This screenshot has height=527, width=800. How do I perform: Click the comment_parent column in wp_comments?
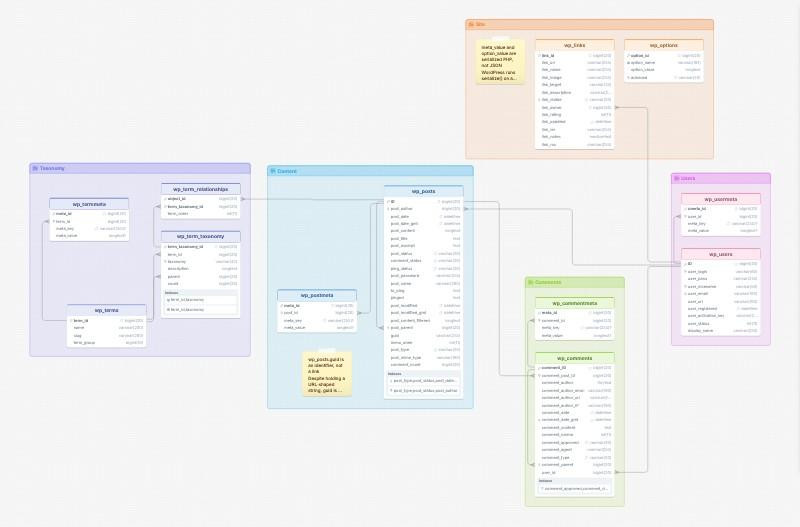coord(574,465)
